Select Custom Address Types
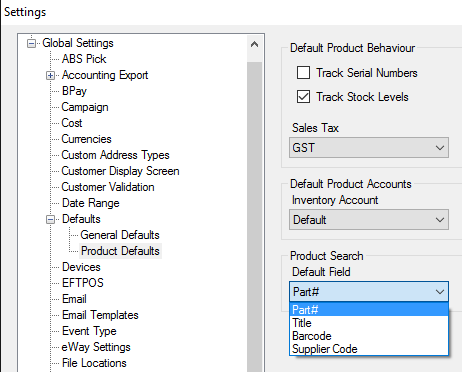Viewport: 462px width, 372px height. click(115, 155)
